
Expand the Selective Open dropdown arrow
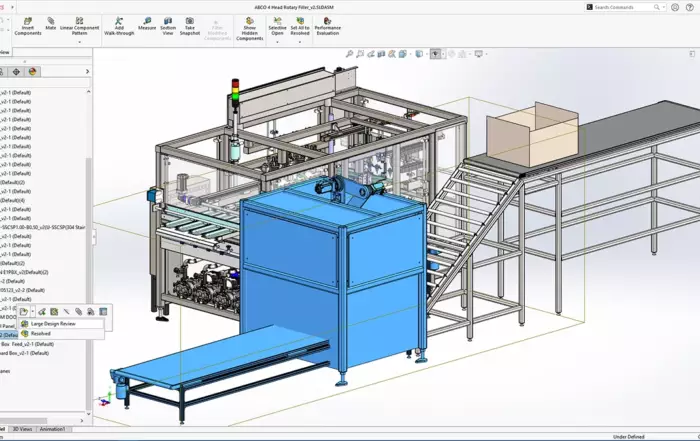click(x=277, y=42)
